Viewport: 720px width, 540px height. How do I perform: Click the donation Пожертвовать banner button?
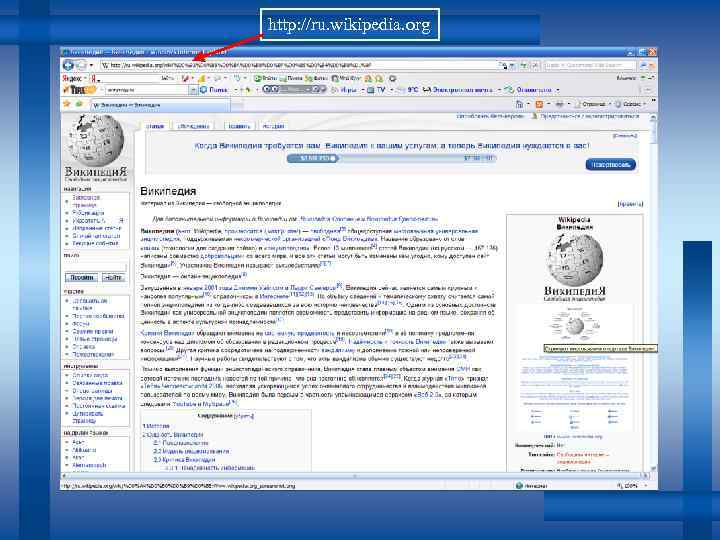pyautogui.click(x=610, y=164)
